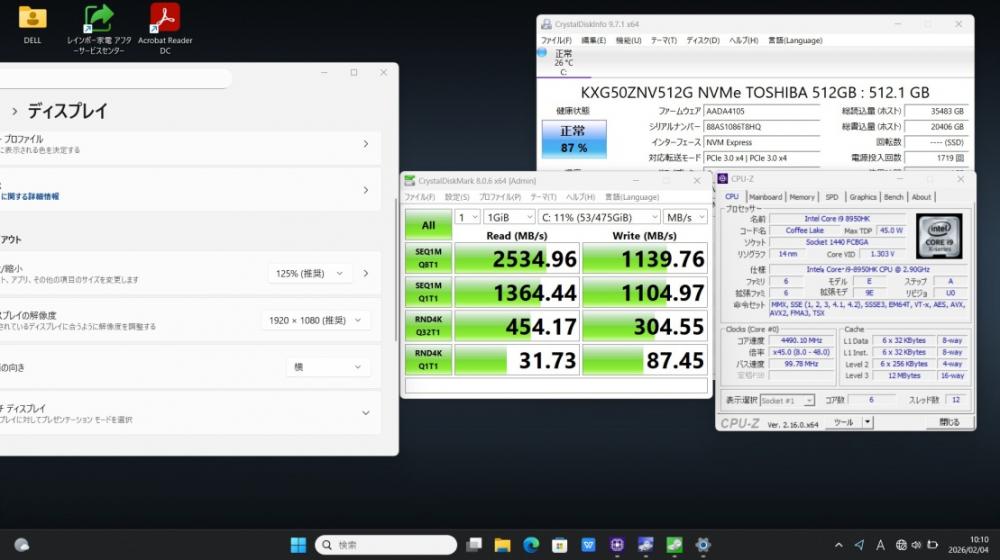Run the SEQ1M Q1T1 test
The height and width of the screenshot is (560, 1000).
pos(428,292)
